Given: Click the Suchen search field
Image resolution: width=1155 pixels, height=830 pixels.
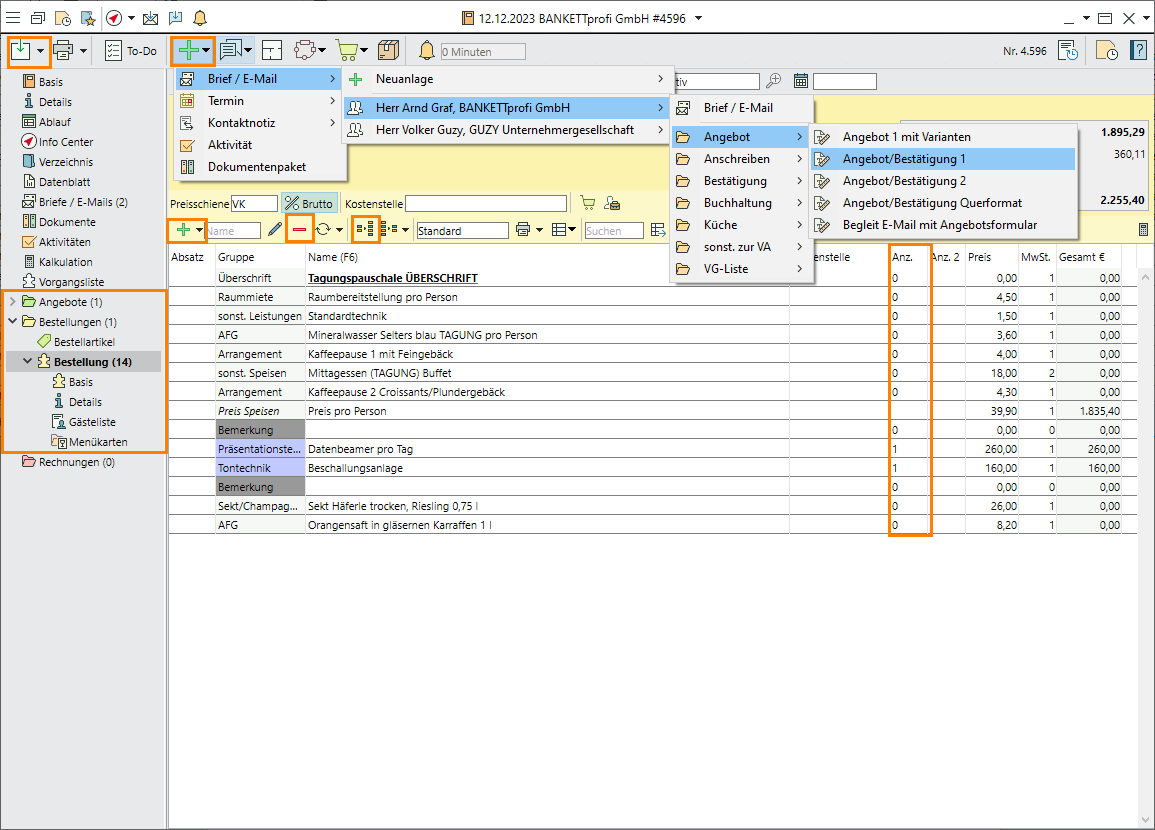Looking at the screenshot, I should coord(612,231).
